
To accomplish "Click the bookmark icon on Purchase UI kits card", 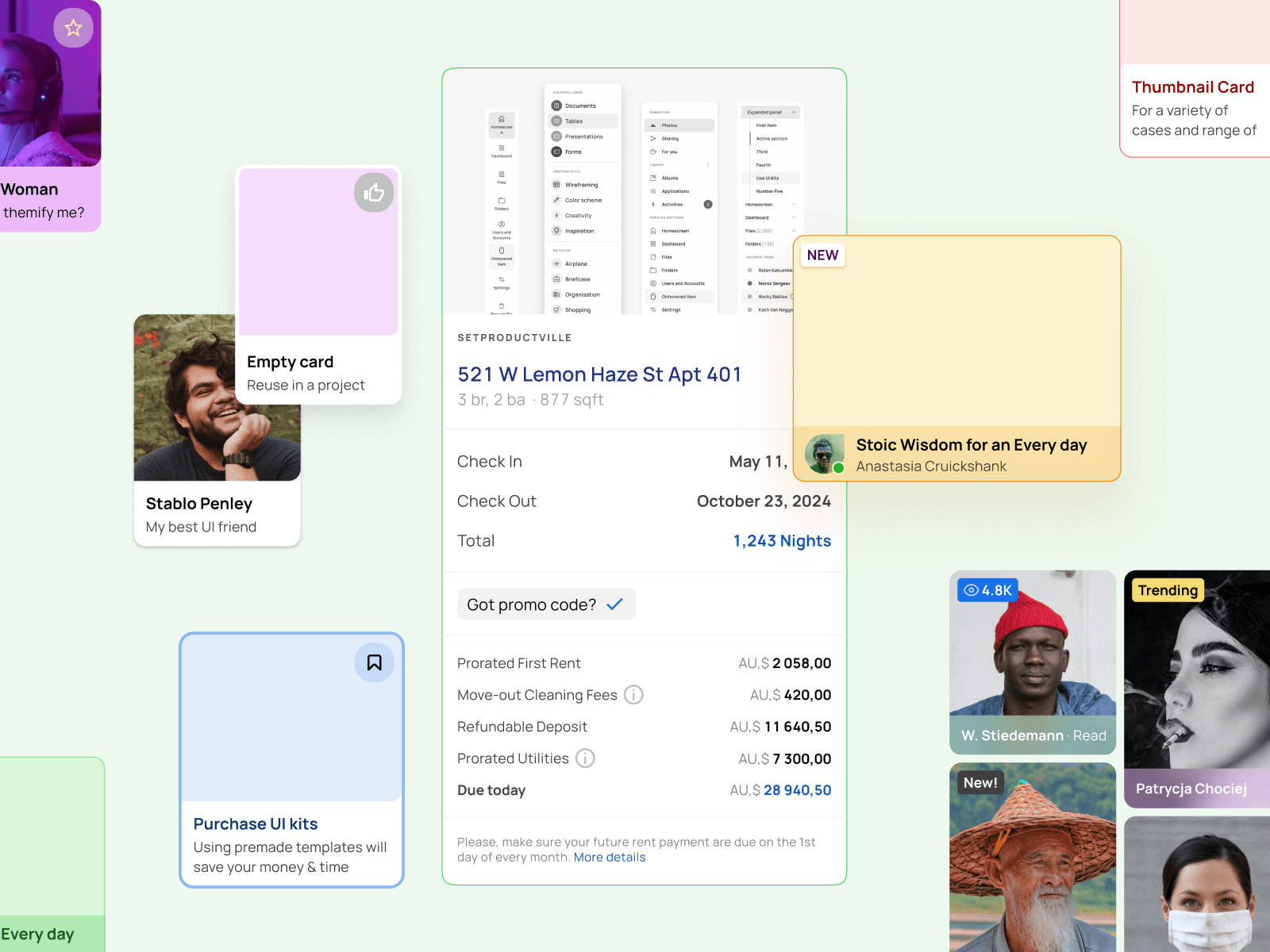I will [x=374, y=662].
